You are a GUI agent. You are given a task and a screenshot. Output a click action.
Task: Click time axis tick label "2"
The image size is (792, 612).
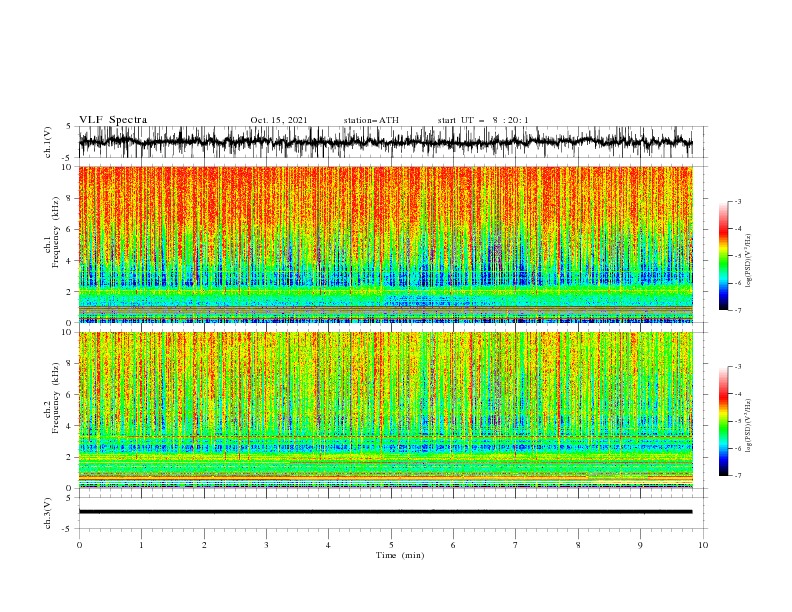[204, 545]
